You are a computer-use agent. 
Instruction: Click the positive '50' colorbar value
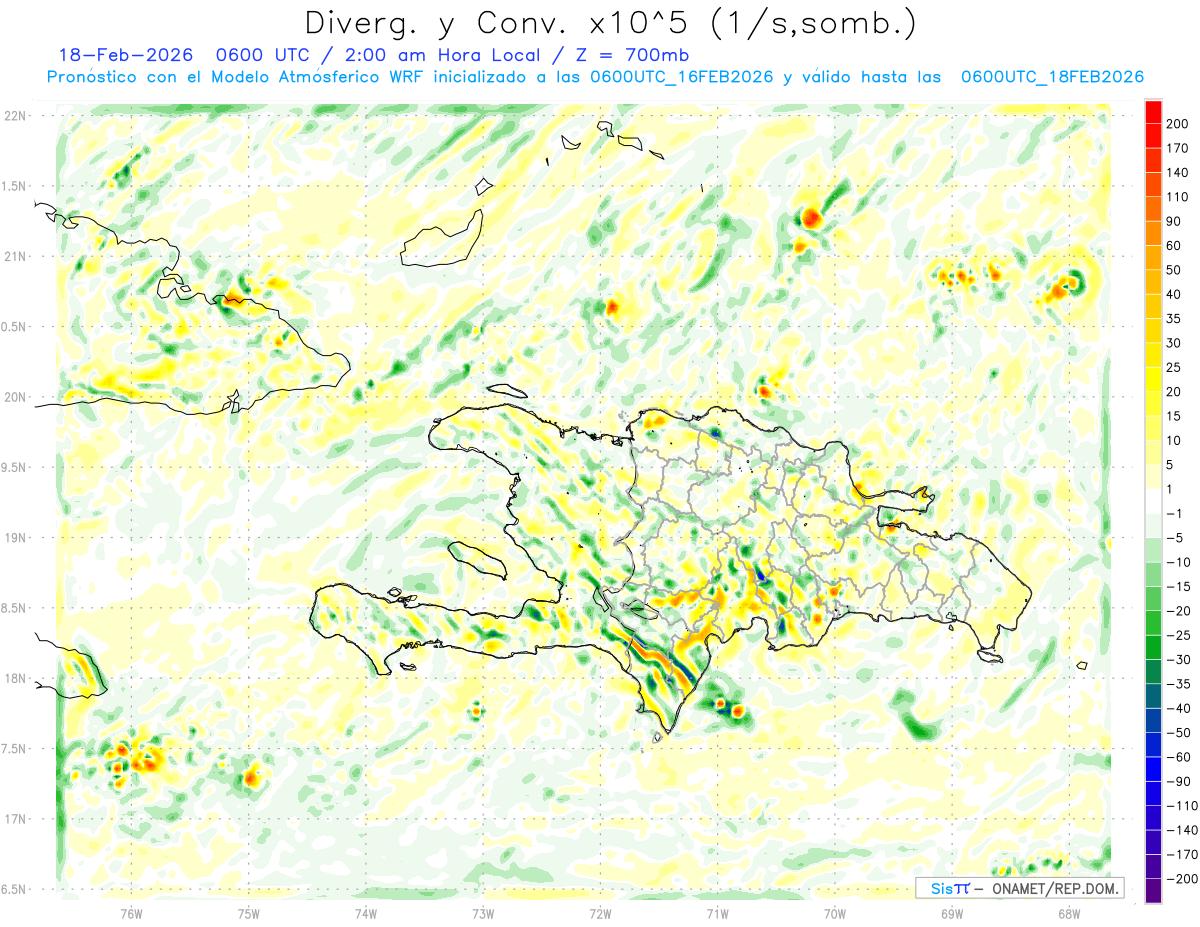tap(1174, 271)
